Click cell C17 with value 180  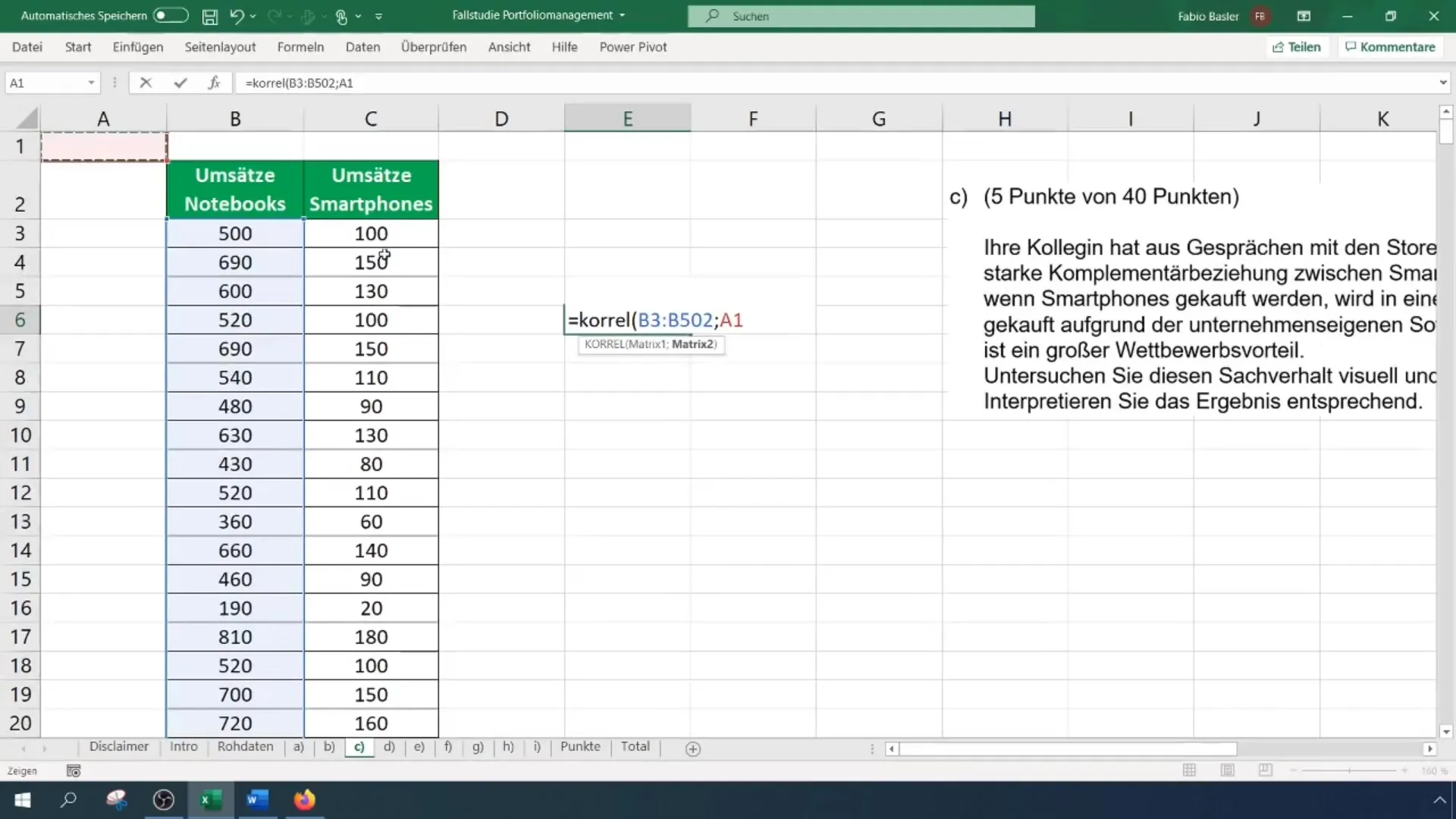(371, 637)
